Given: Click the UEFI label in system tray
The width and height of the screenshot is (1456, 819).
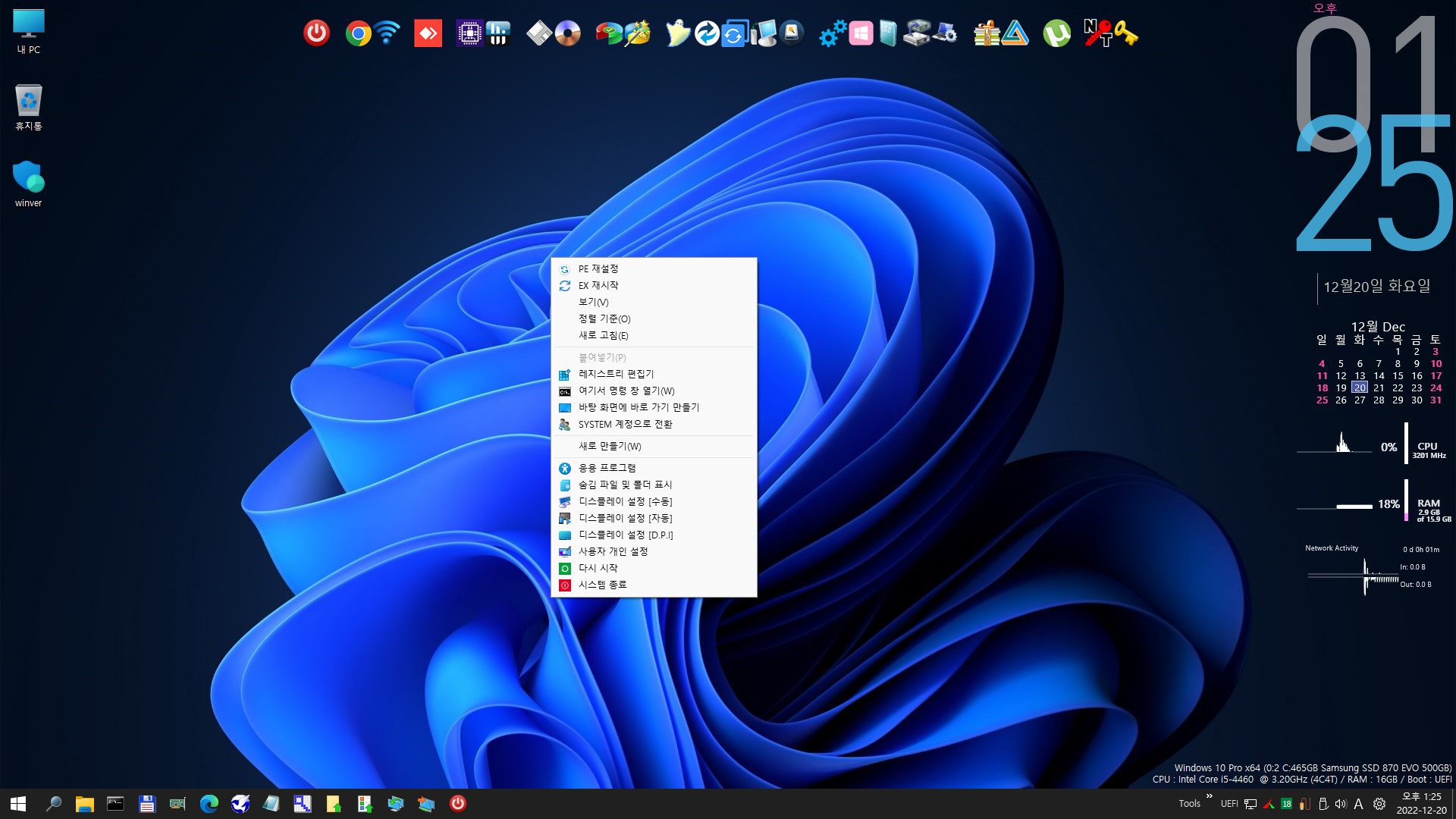Looking at the screenshot, I should click(1229, 804).
